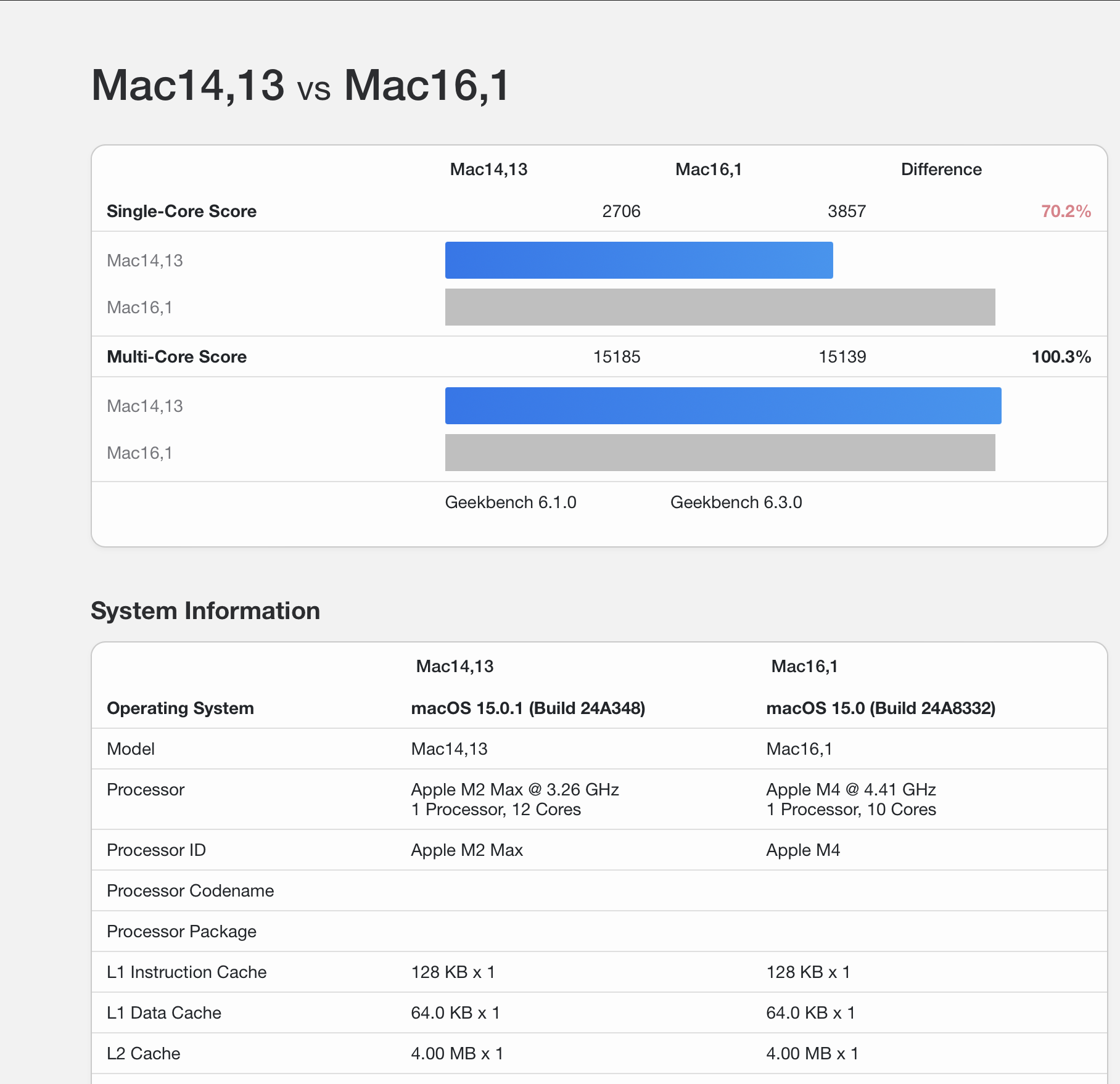Image resolution: width=1120 pixels, height=1084 pixels.
Task: Click Mac14,13's "128 KB x 1" value
Action: click(x=453, y=972)
